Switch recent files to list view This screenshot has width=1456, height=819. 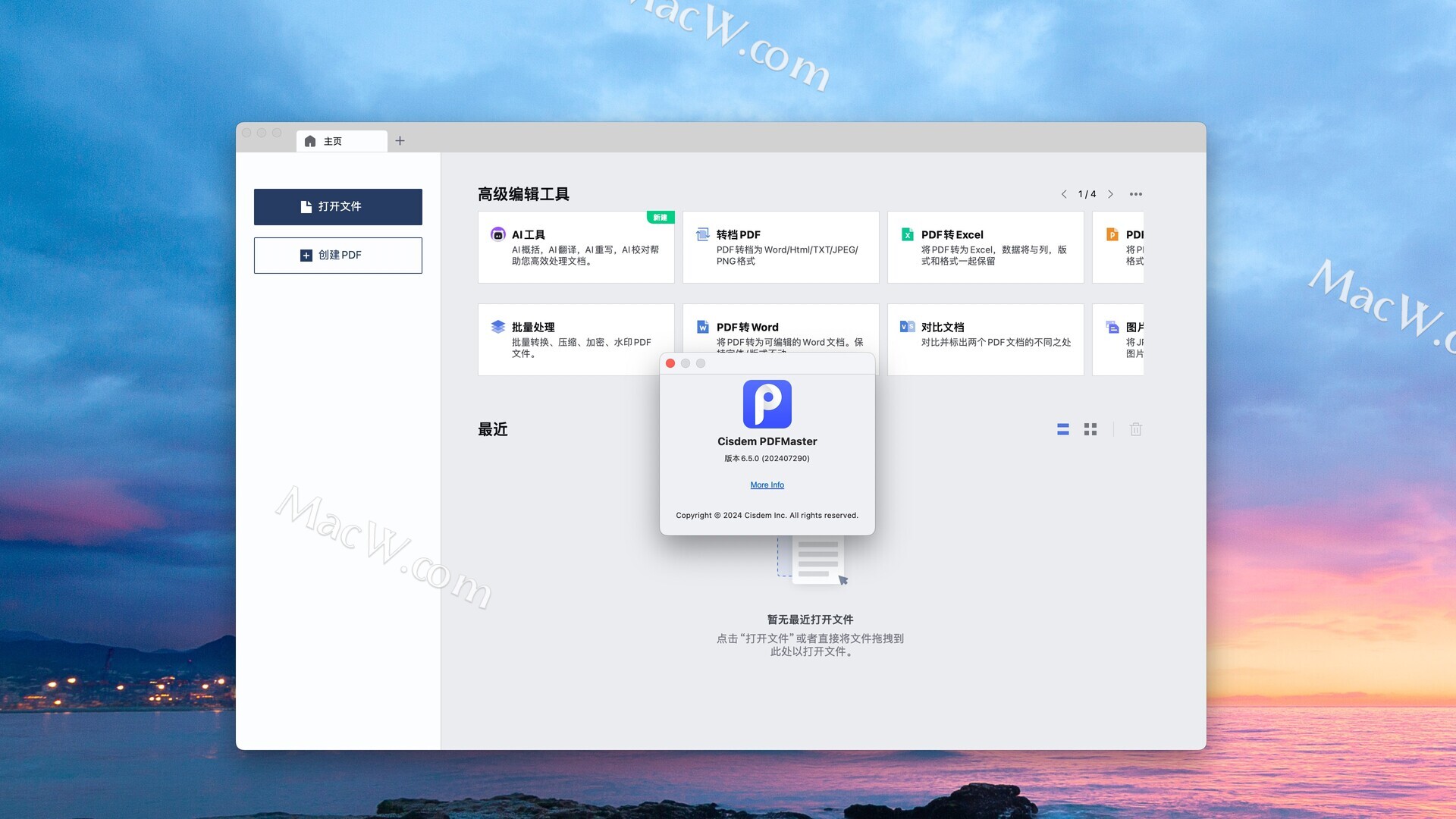click(1063, 429)
